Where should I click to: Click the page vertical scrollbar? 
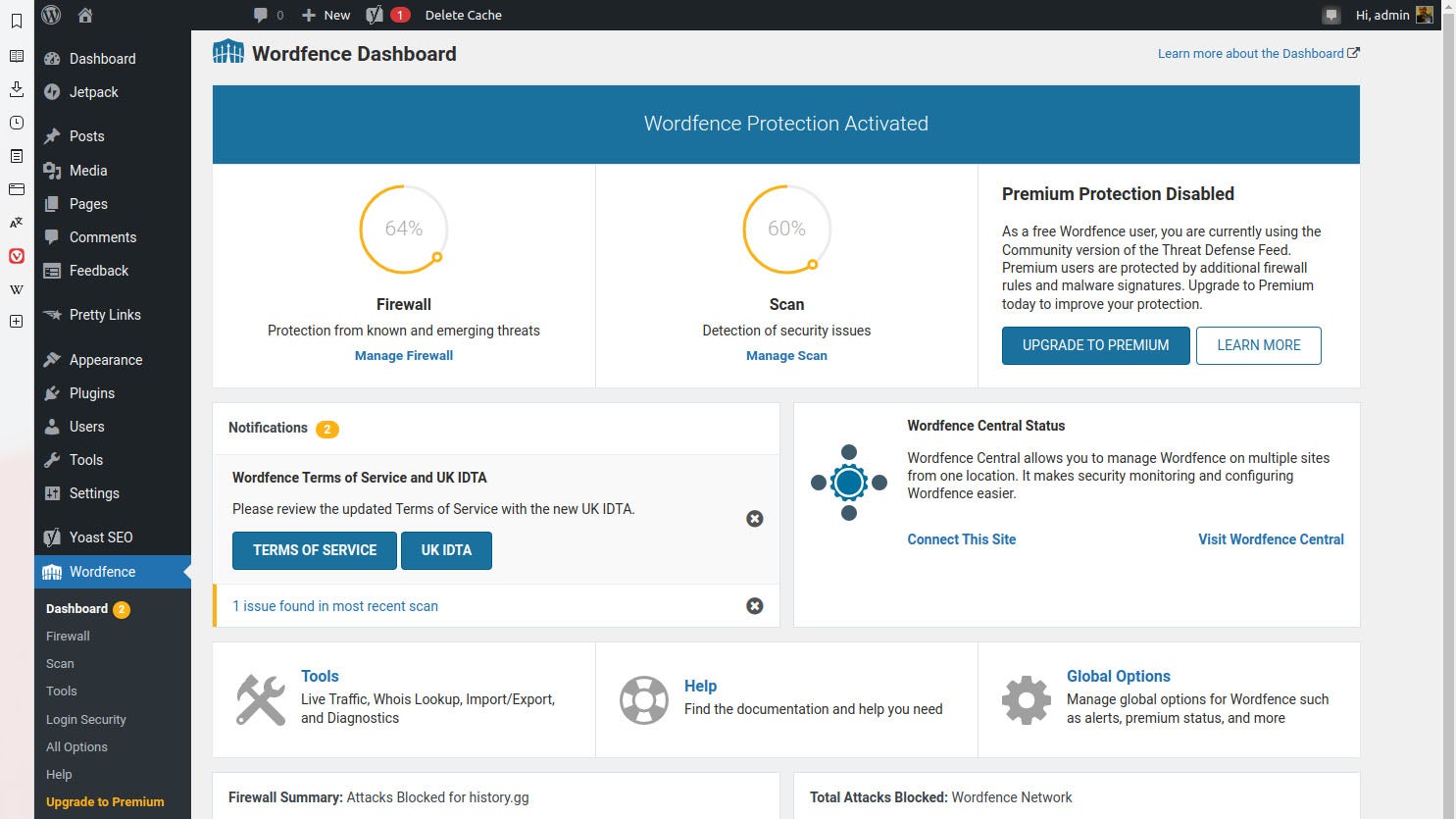(x=1448, y=409)
